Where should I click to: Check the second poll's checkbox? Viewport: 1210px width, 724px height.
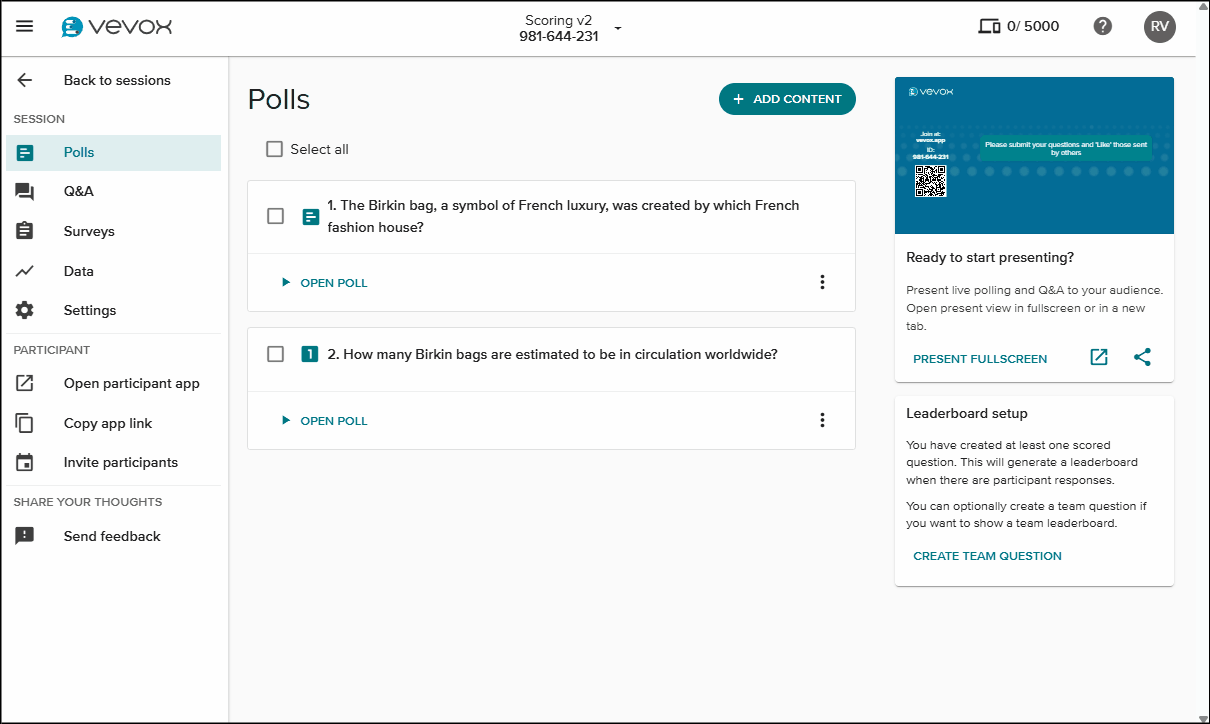[275, 353]
